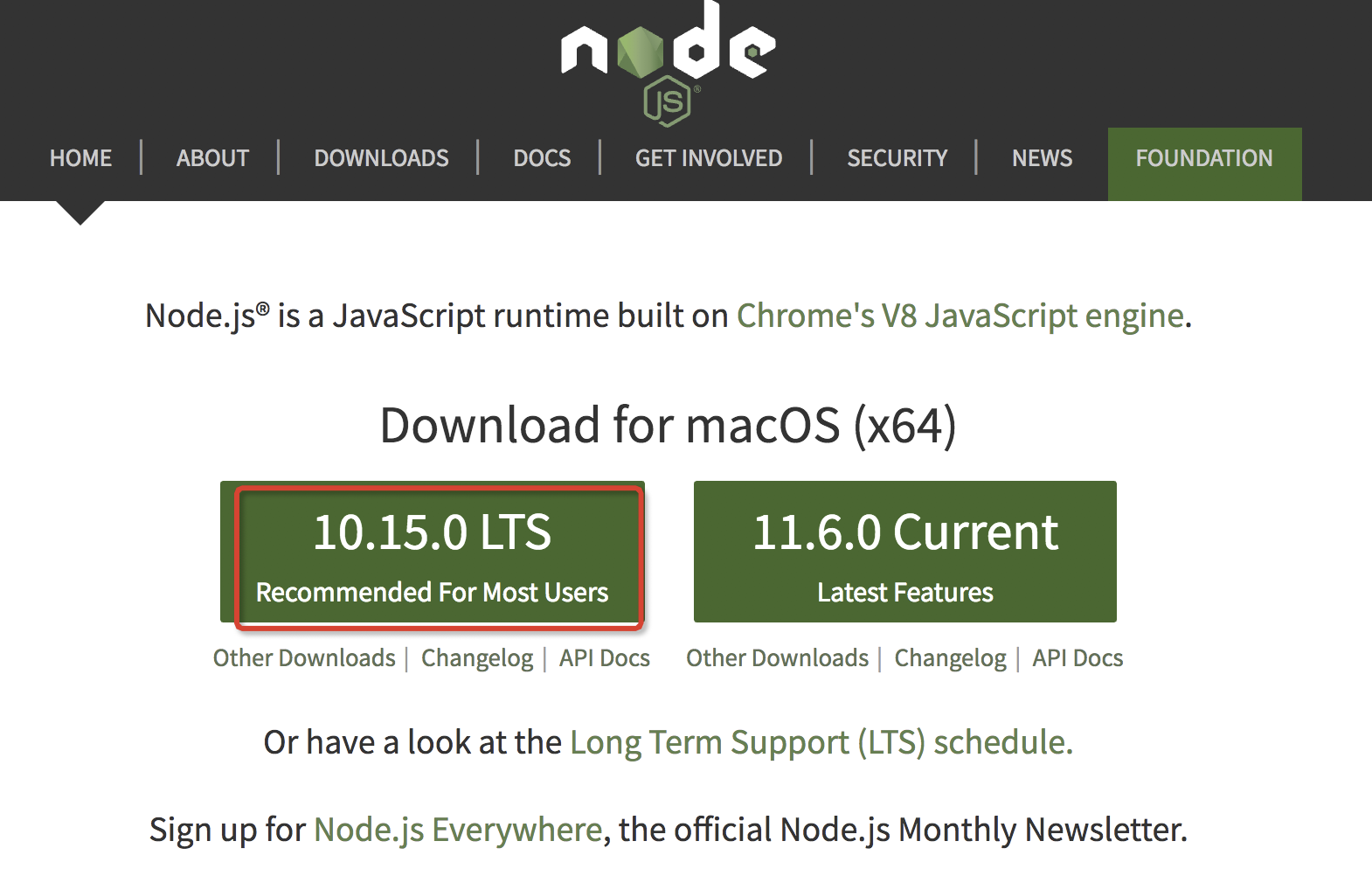Viewport: 1372px width, 869px height.
Task: Open Other Downloads under 11.6.0 Current
Action: [x=777, y=658]
